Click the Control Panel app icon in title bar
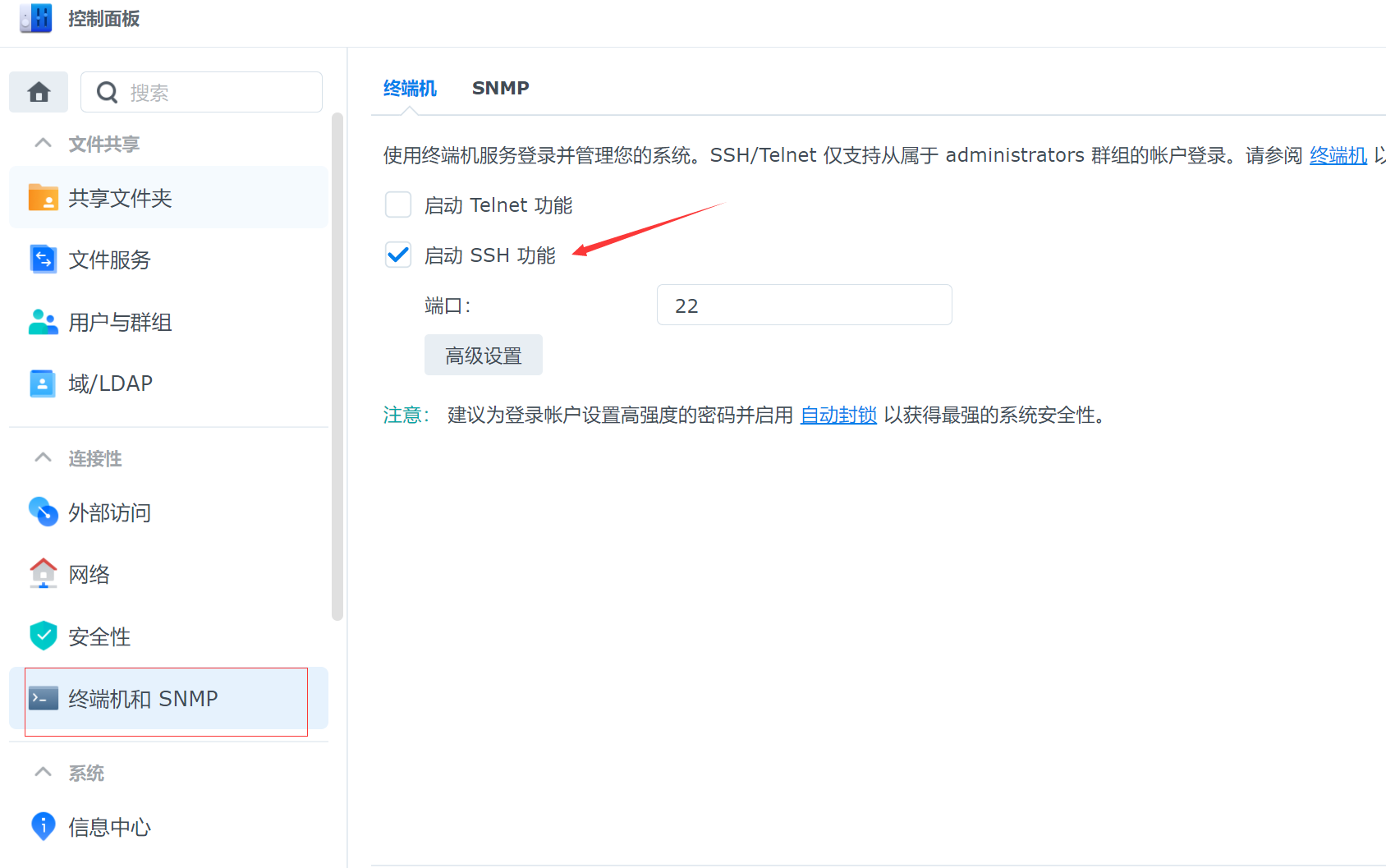 coord(36,18)
